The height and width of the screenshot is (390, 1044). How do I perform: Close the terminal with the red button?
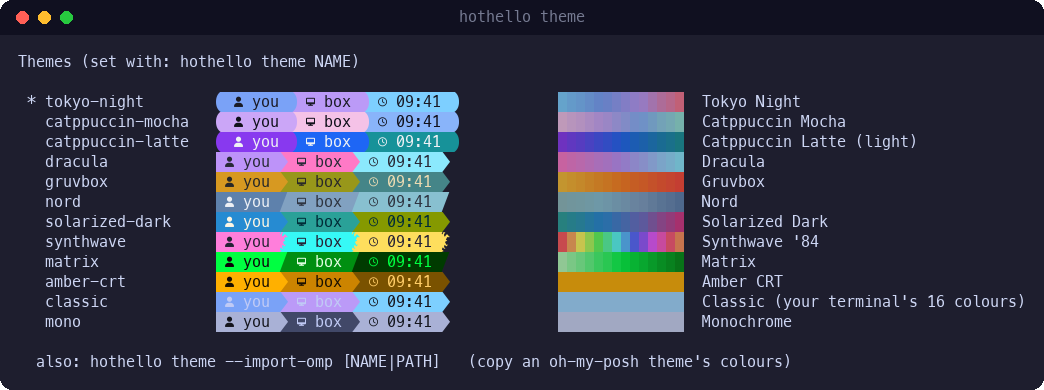tap(23, 17)
